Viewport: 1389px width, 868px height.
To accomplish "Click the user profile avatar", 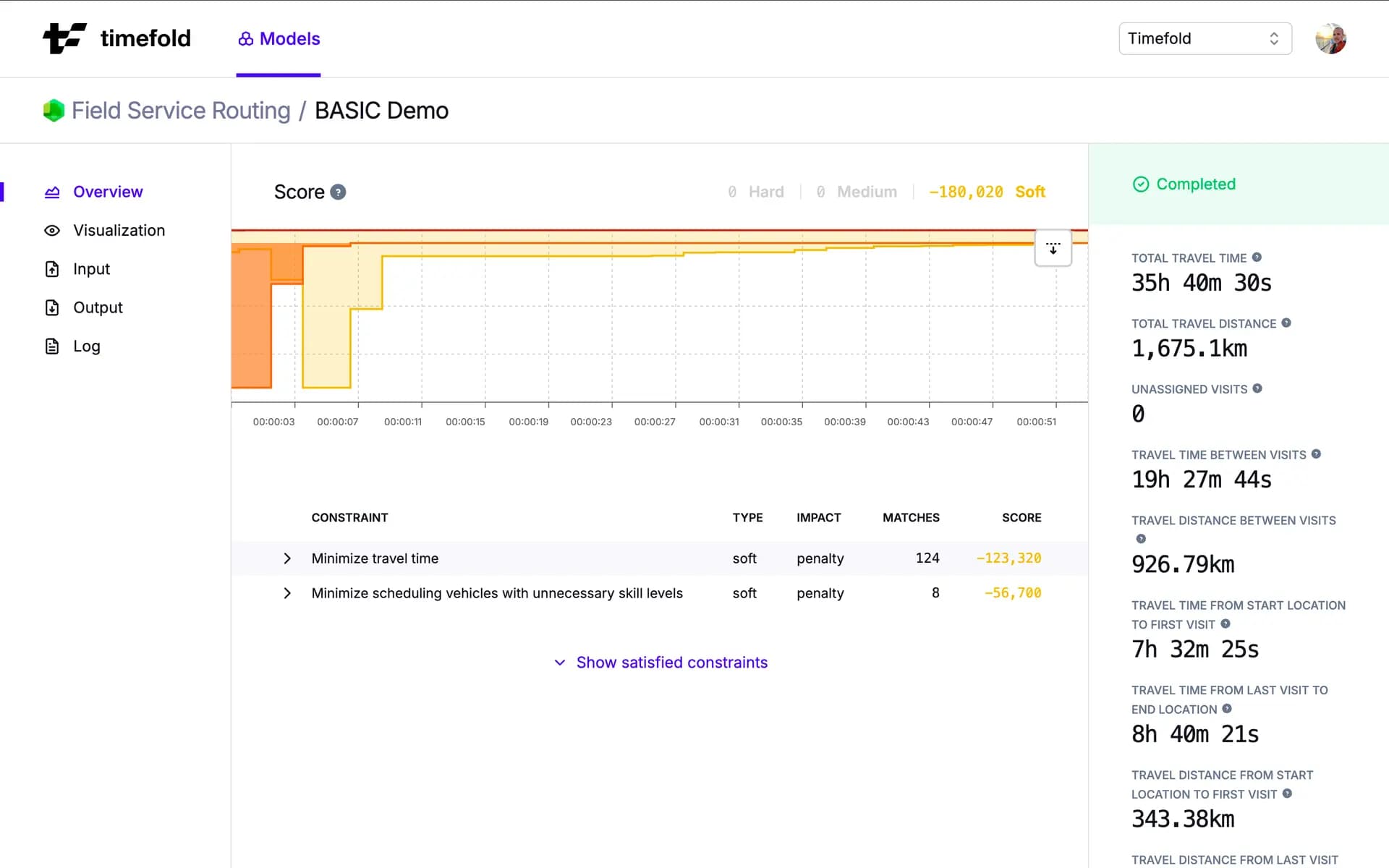I will pos(1331,38).
